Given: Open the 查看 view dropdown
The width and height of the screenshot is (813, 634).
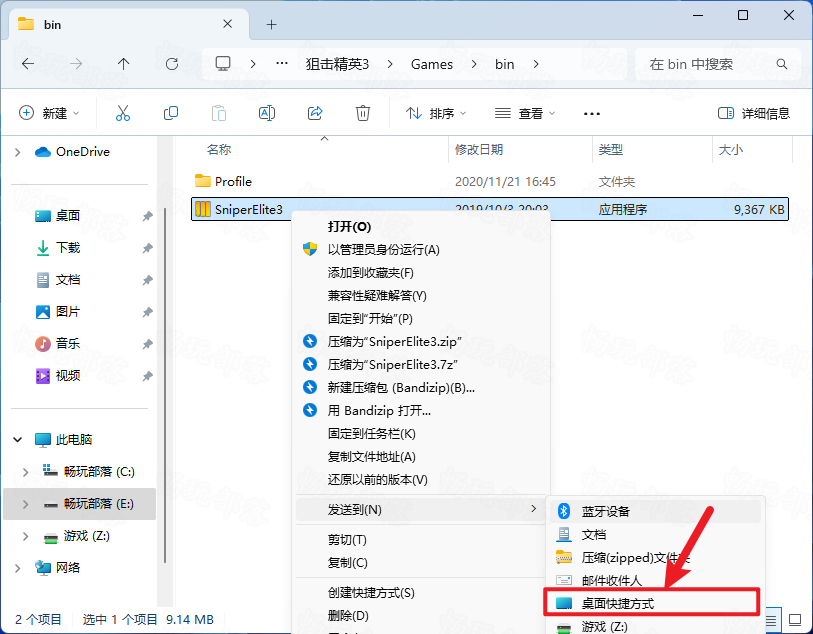Looking at the screenshot, I should click(525, 113).
